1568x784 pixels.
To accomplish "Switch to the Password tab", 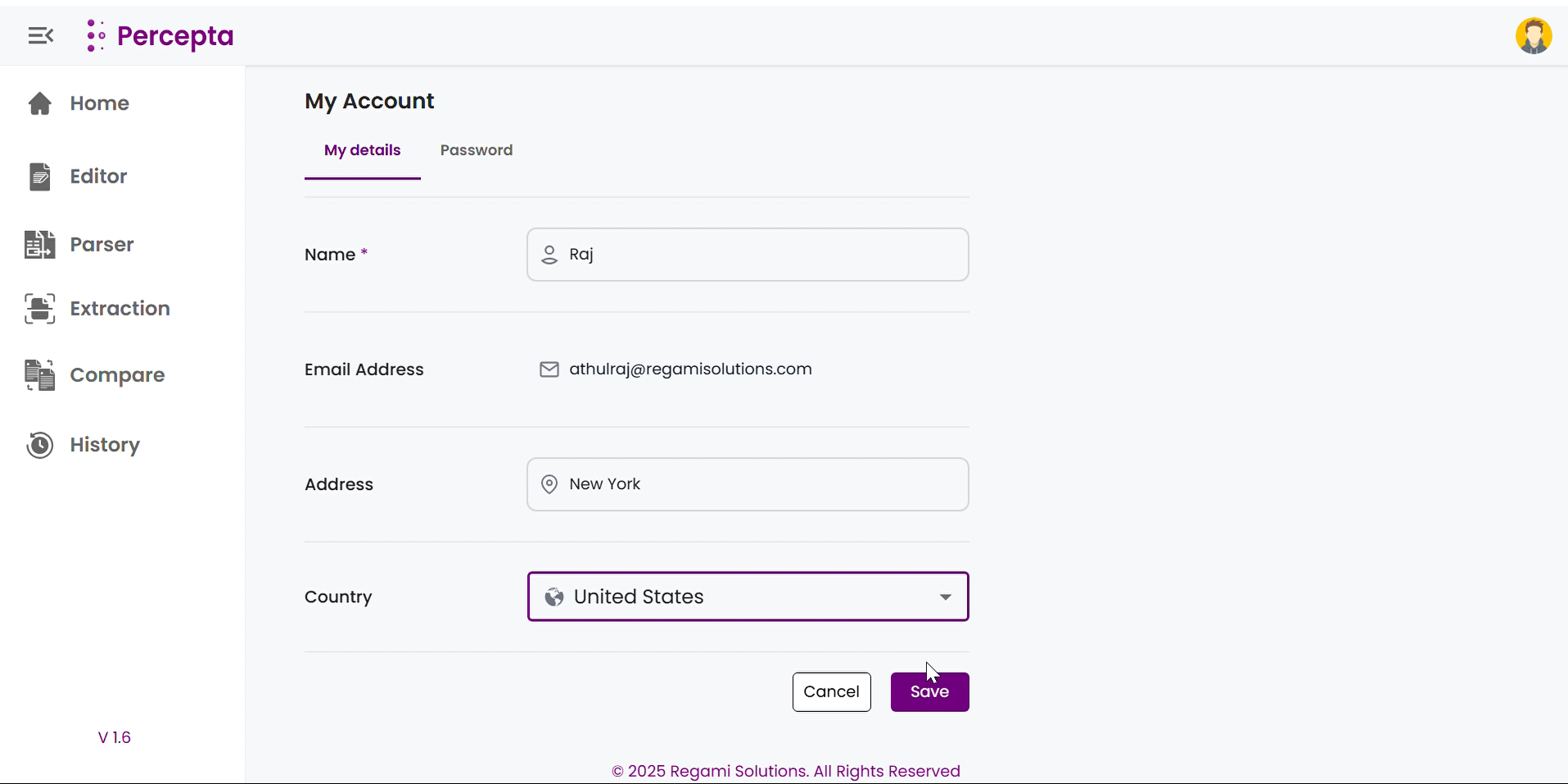I will [x=477, y=150].
